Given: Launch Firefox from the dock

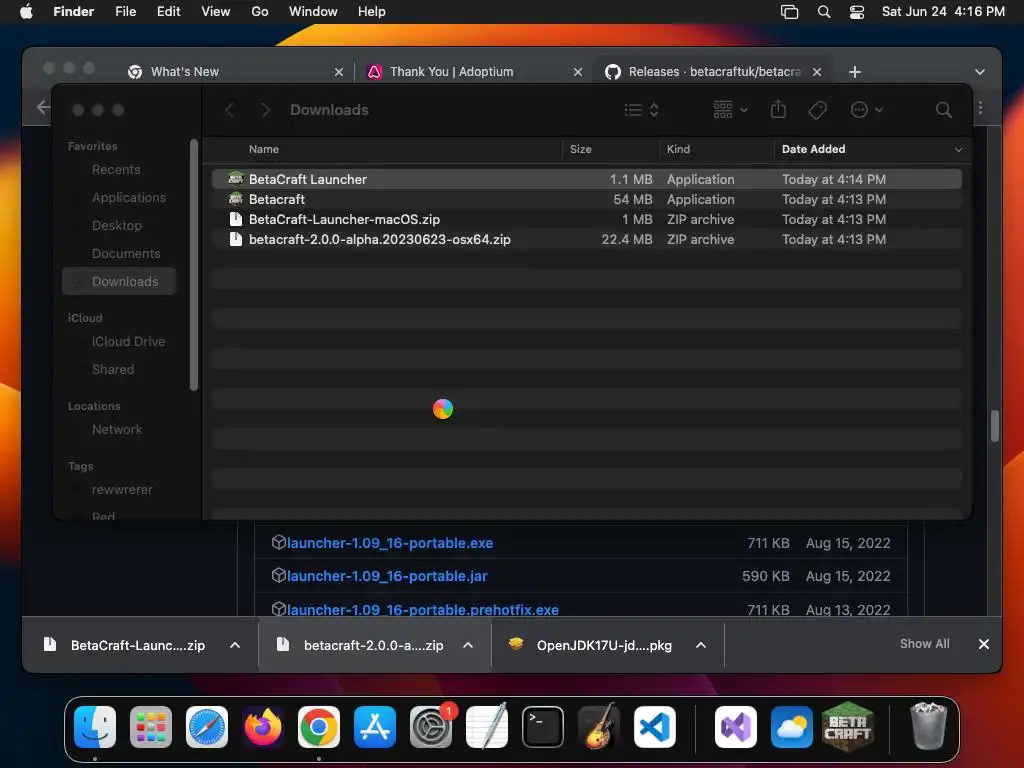Looking at the screenshot, I should (x=263, y=727).
